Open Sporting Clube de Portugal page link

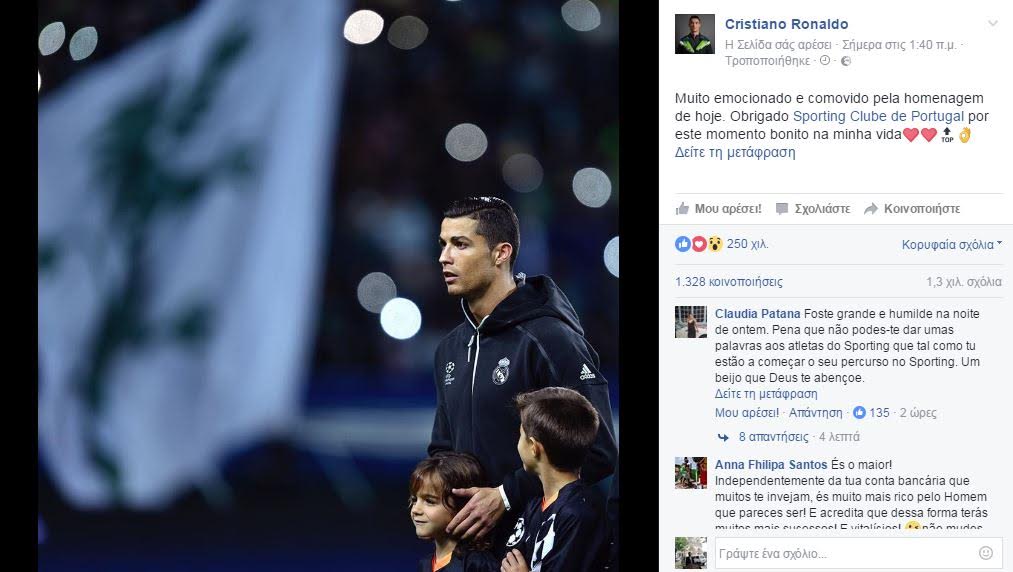pyautogui.click(x=878, y=116)
